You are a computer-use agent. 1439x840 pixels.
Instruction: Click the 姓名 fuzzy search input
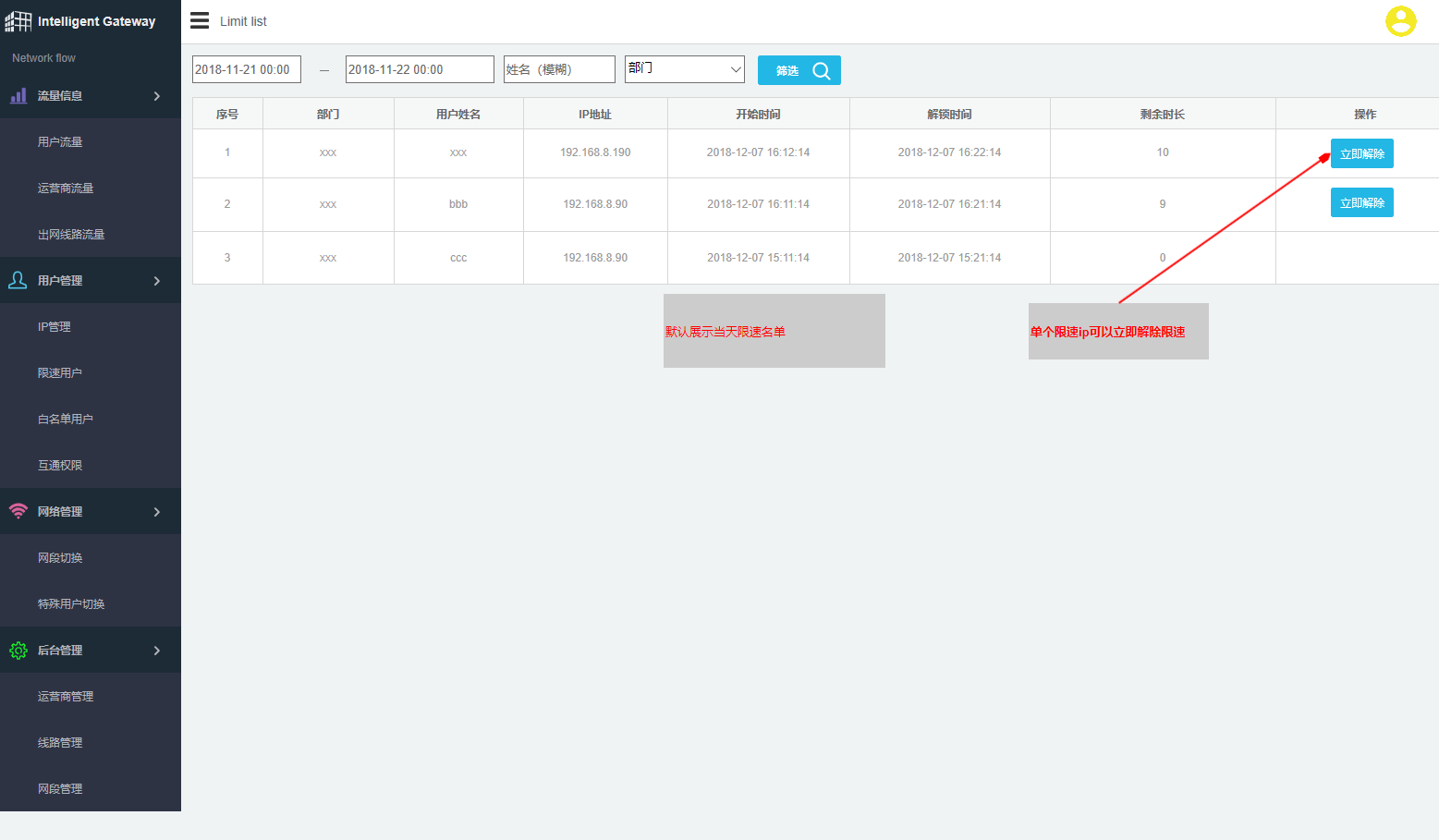559,69
